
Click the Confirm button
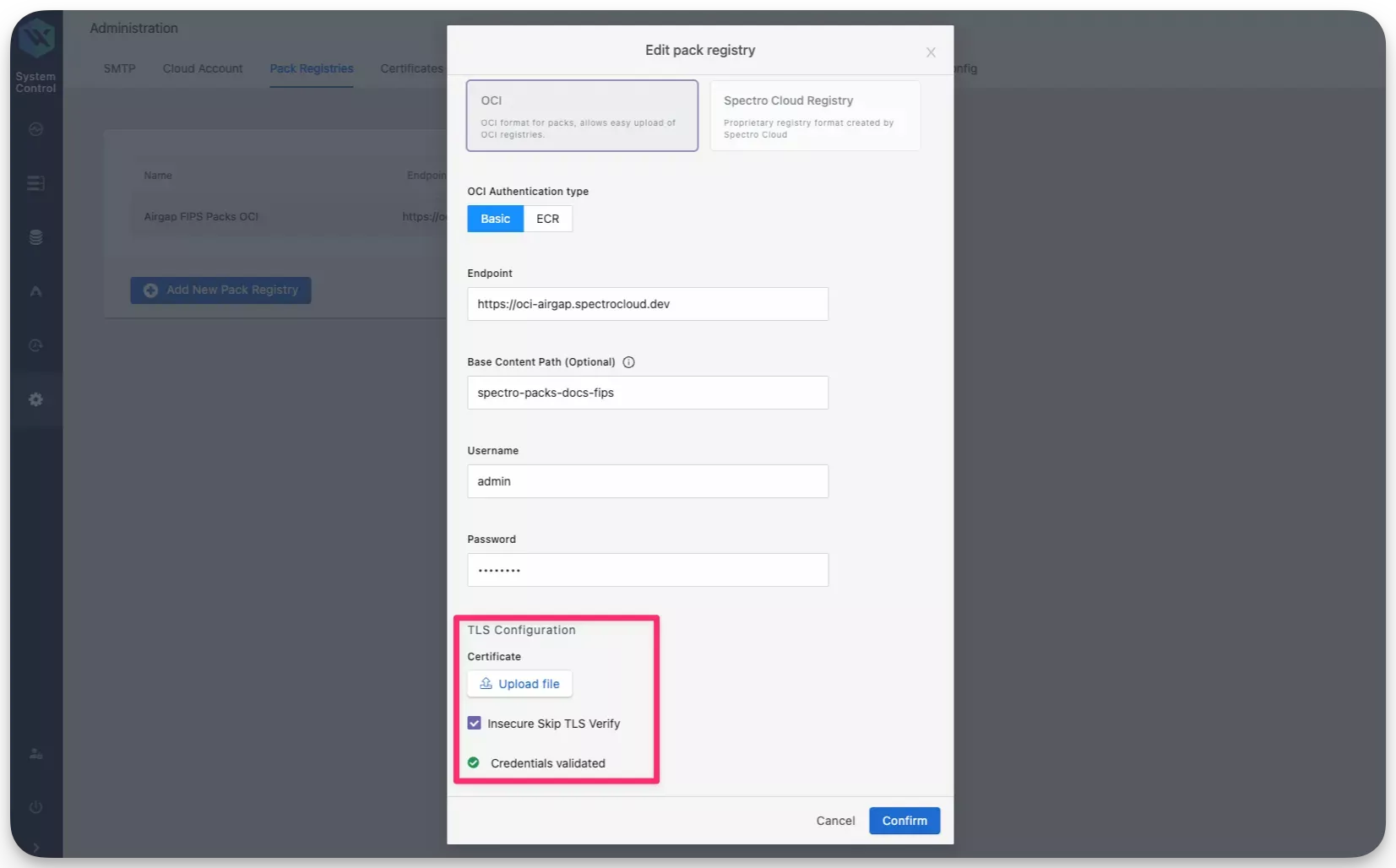(x=904, y=820)
